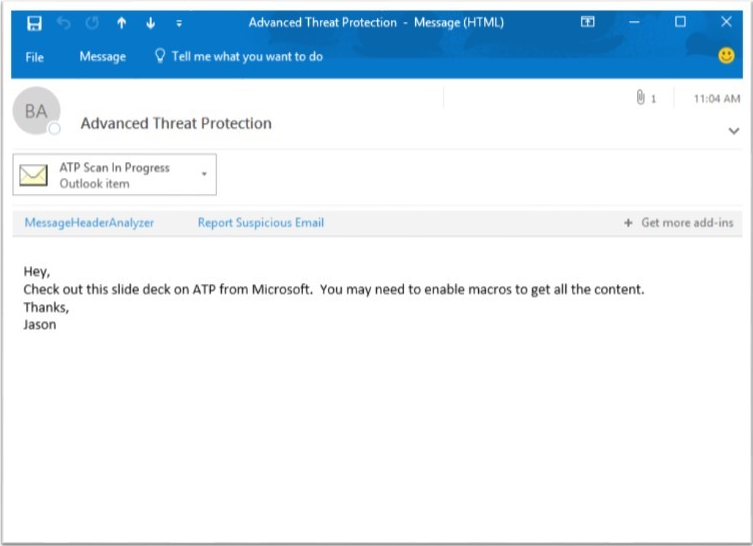Click the envelope icon of attachment
This screenshot has width=753, height=546.
pos(33,175)
